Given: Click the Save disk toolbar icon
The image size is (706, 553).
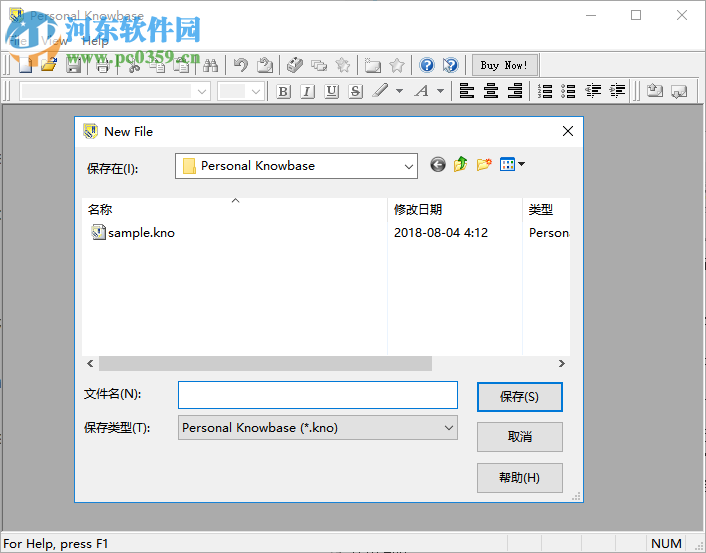Looking at the screenshot, I should coord(73,65).
